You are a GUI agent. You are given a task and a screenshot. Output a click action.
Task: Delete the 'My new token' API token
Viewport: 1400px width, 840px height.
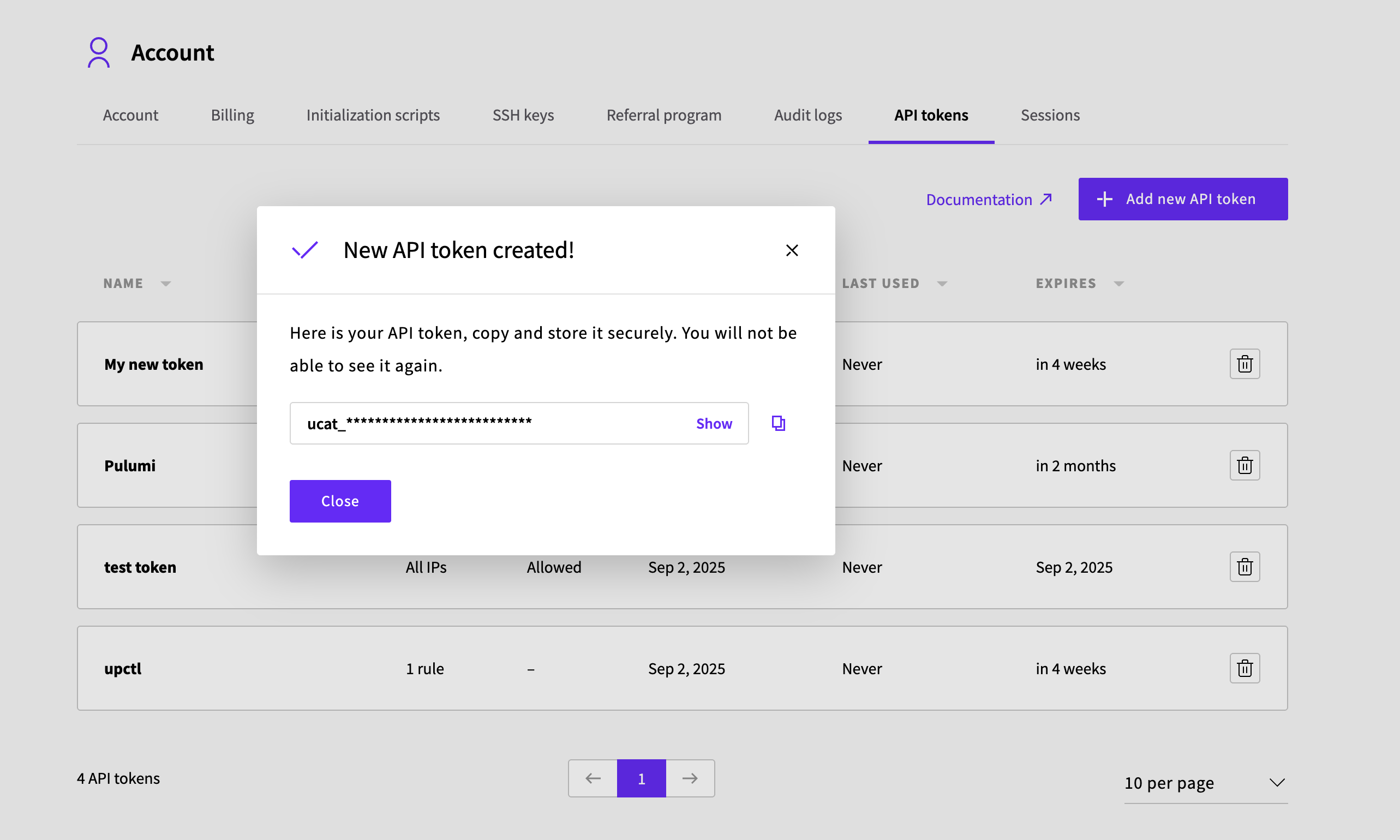tap(1244, 364)
